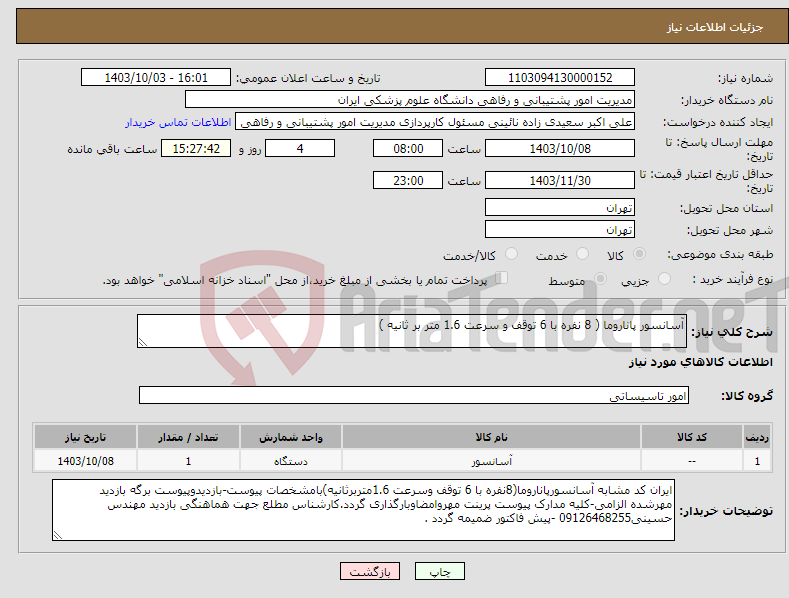Image resolution: width=789 pixels, height=598 pixels.
Task: Click the 1403/10/08 date cell in table
Action: [x=86, y=461]
